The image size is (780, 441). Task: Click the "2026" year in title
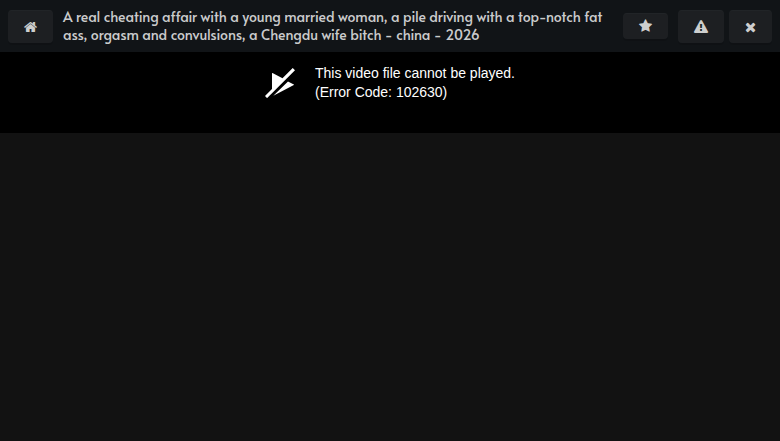click(x=462, y=35)
